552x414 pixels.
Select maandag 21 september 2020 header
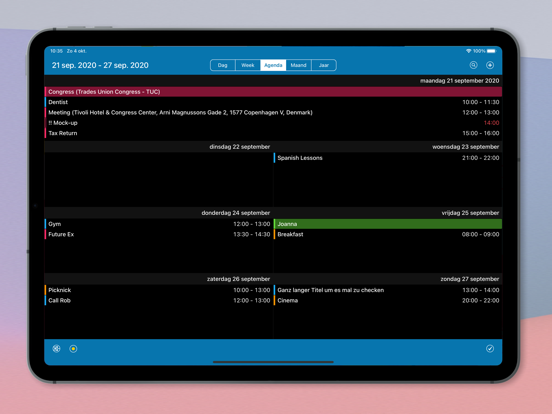point(459,81)
